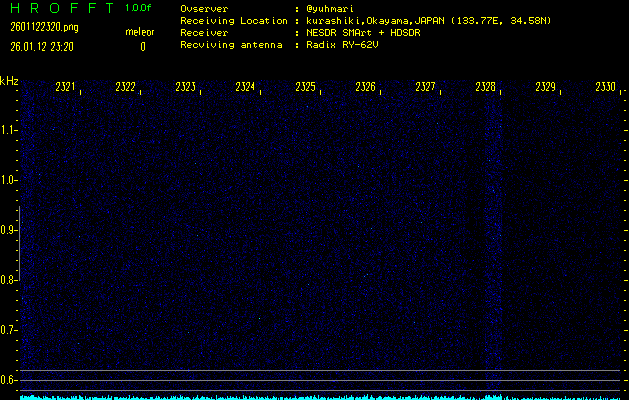
Task: Click the 1.1 frequency axis label
Action: coord(9,130)
